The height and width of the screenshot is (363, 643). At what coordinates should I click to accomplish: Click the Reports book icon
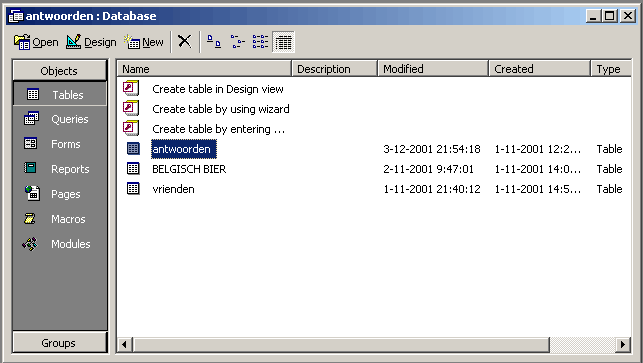tap(30, 168)
